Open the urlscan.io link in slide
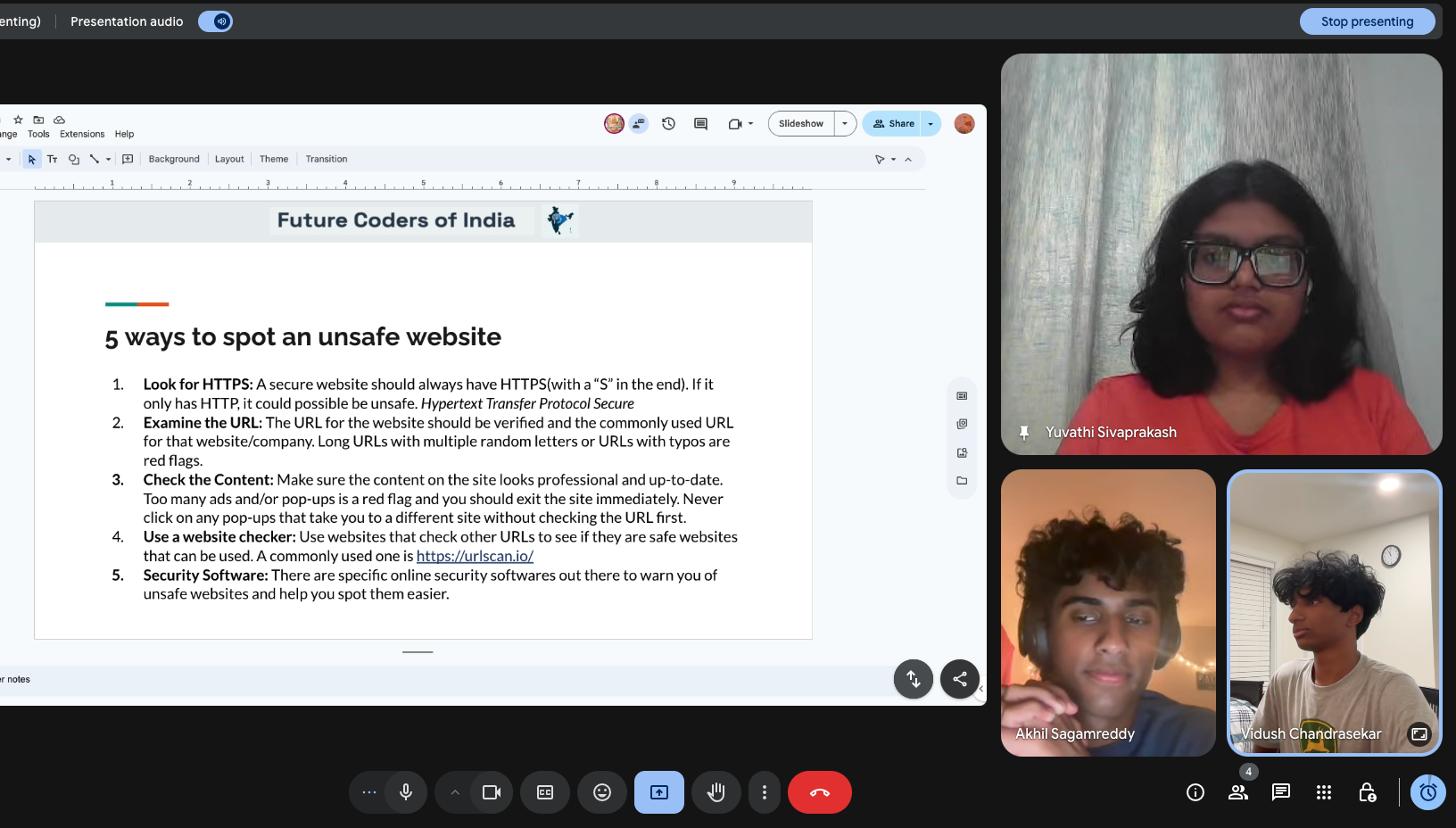Image resolution: width=1456 pixels, height=828 pixels. coord(475,556)
